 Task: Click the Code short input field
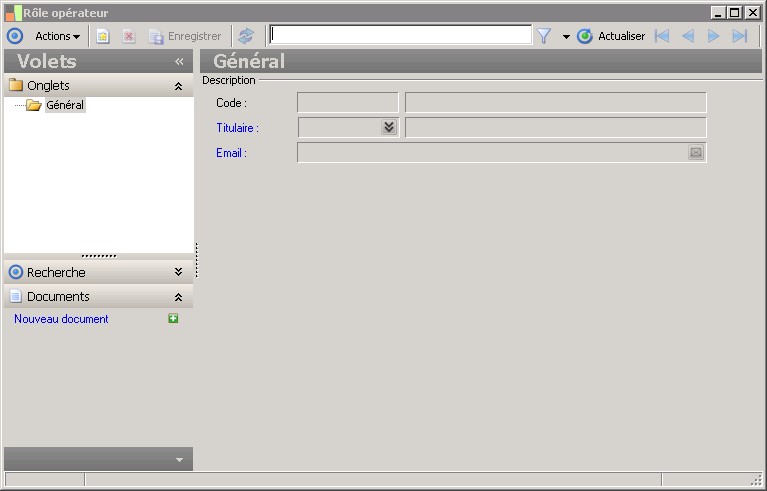tap(348, 103)
